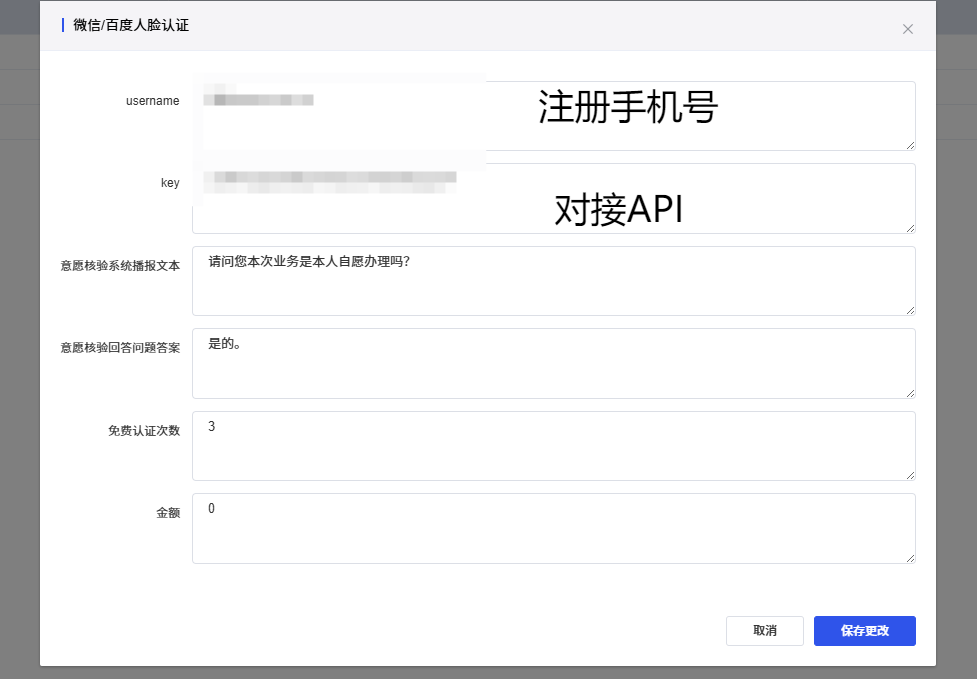This screenshot has width=977, height=679.
Task: Click resize grip of 免费认证次数 box
Action: pyautogui.click(x=910, y=475)
